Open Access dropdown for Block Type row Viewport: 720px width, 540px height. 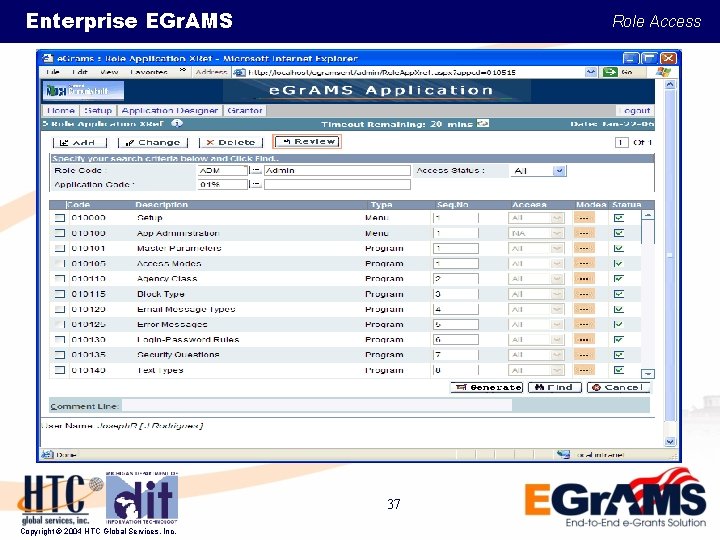click(536, 294)
